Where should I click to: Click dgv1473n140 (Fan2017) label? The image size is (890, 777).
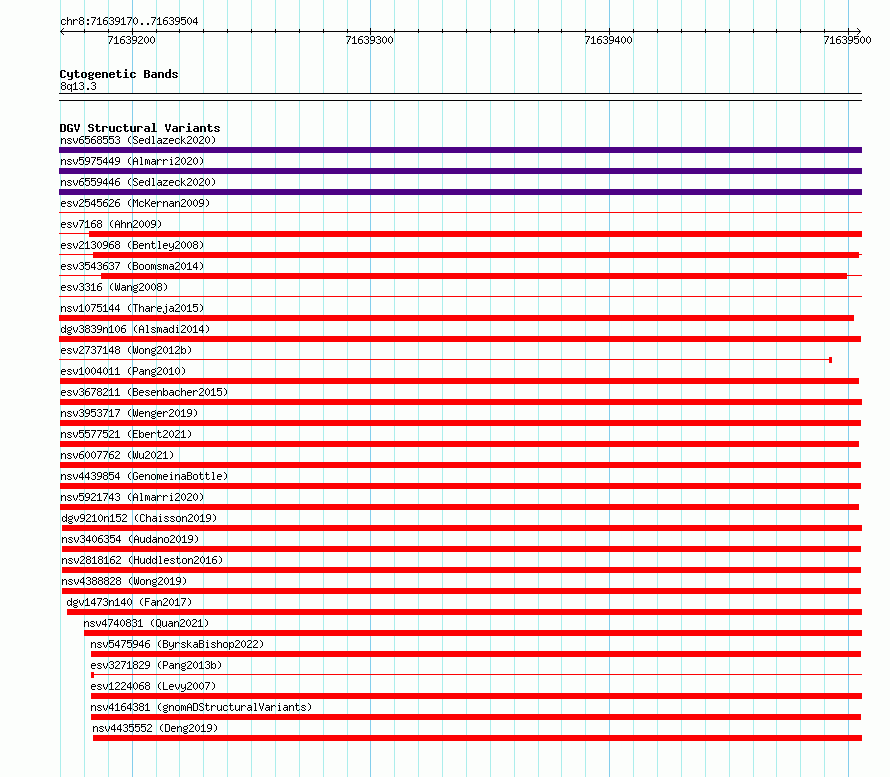click(x=129, y=602)
